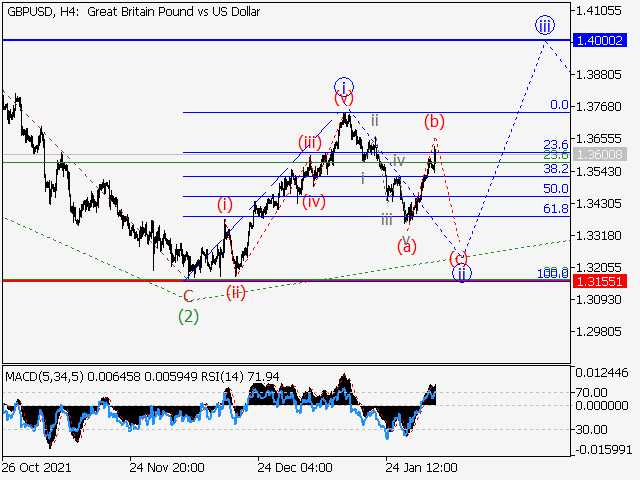Click the 24 Nov 20:00 date label
The width and height of the screenshot is (640, 480).
(x=167, y=467)
